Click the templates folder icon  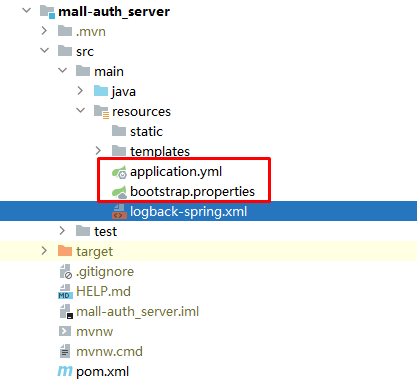(x=119, y=151)
